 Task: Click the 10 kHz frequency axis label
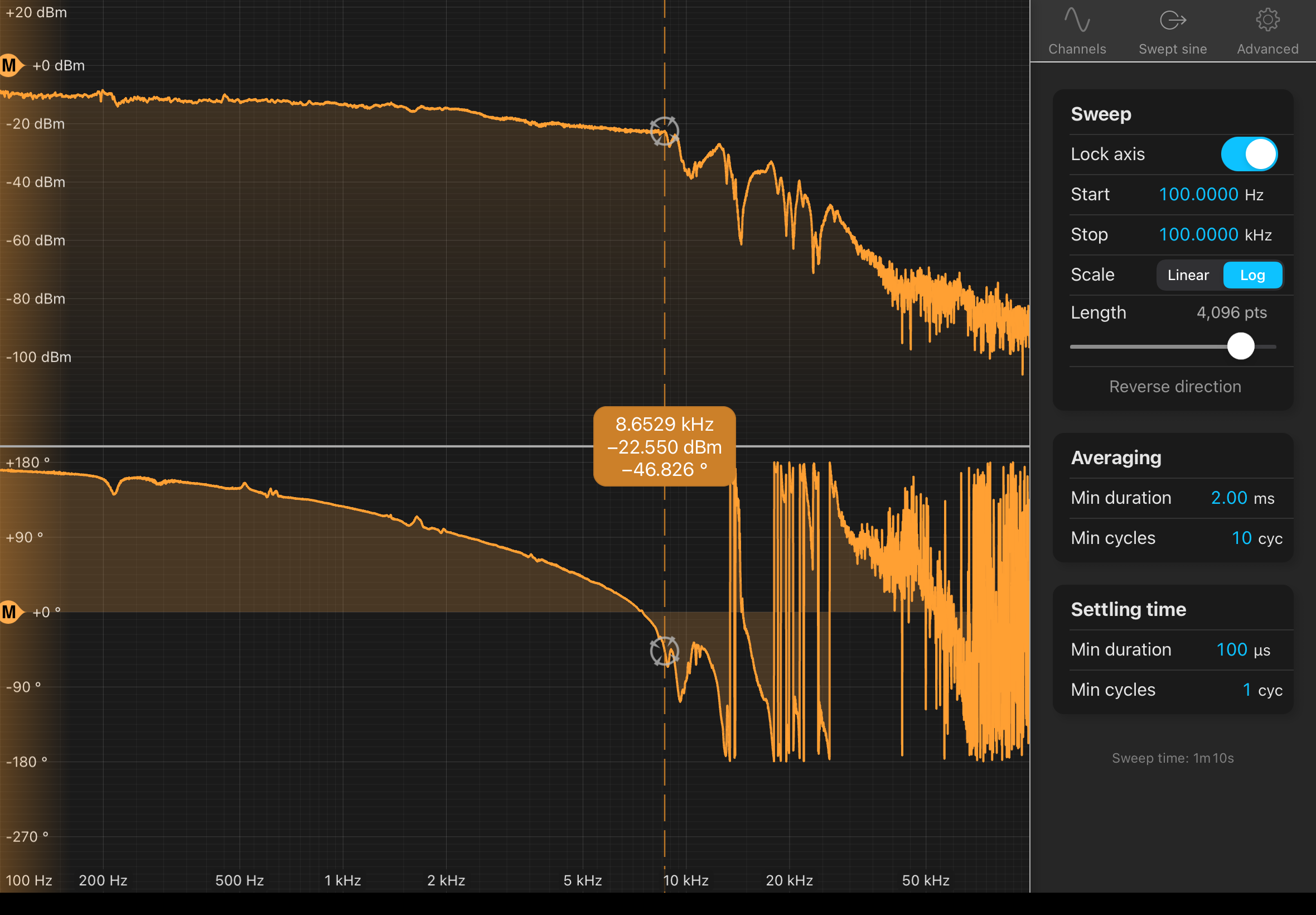click(x=686, y=880)
